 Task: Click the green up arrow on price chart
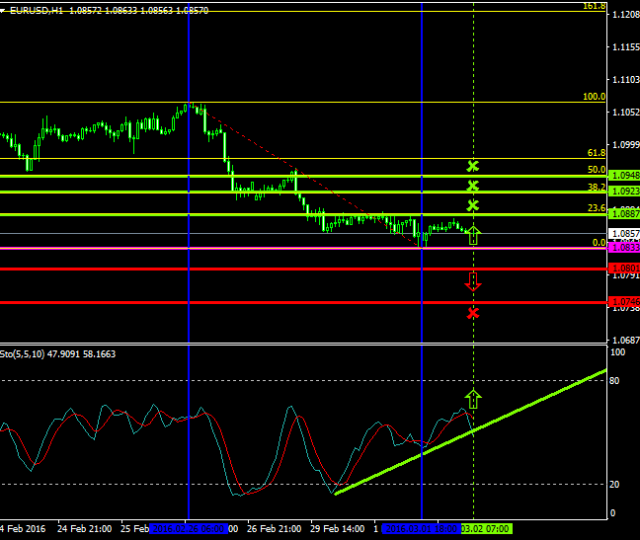click(473, 236)
